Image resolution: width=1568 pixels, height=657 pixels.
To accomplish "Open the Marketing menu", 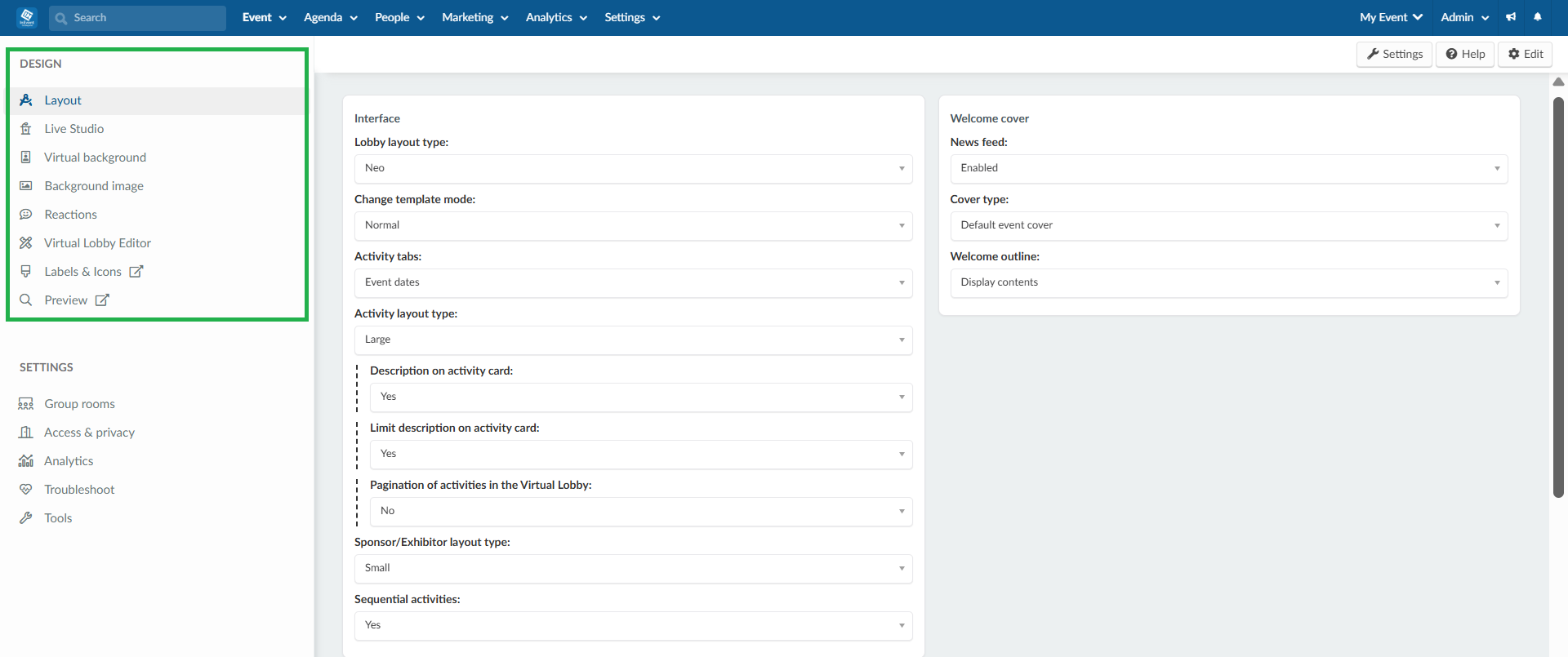I will pos(475,17).
